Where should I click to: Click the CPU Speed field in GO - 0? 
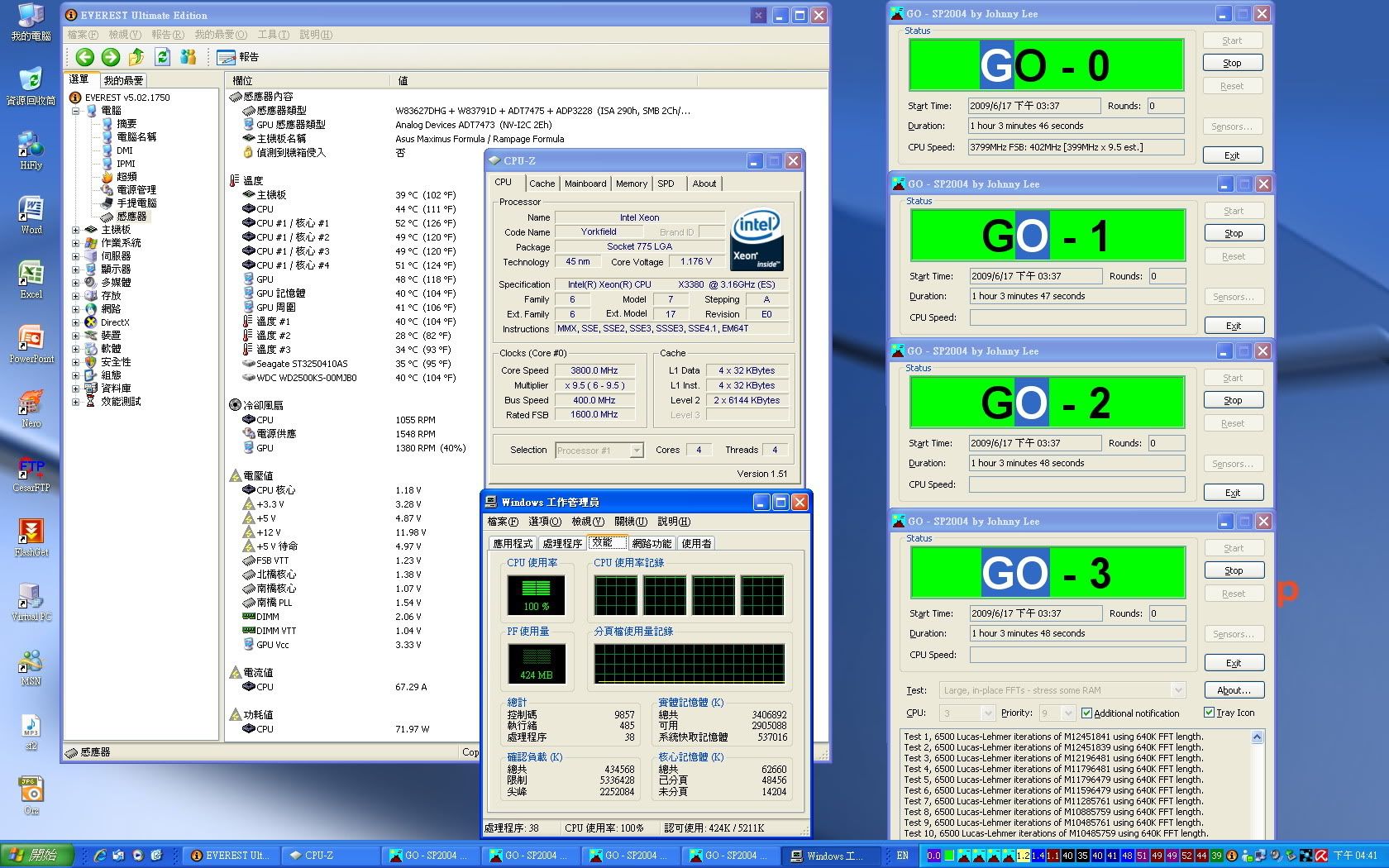[x=1076, y=147]
